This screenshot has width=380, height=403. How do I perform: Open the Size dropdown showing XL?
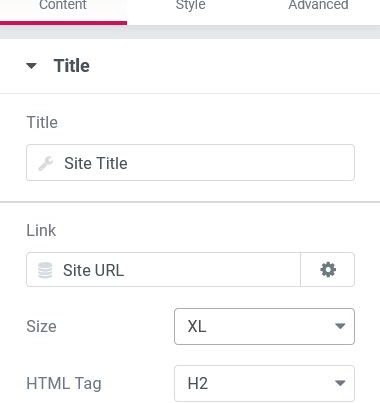click(x=264, y=326)
